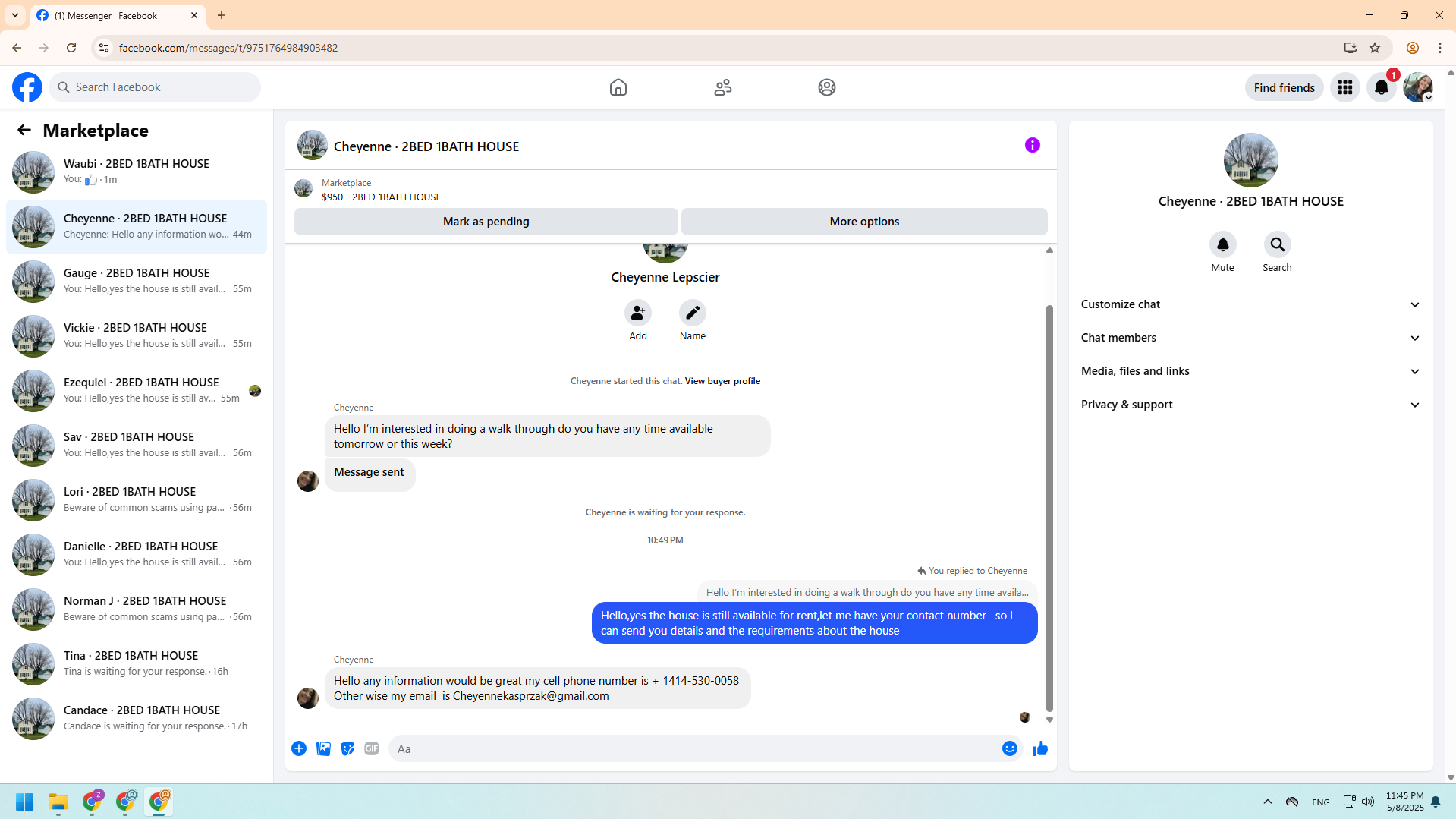This screenshot has width=1456, height=819.
Task: Open Lori 2BED 1BATH HOUSE conversation
Action: click(x=137, y=500)
